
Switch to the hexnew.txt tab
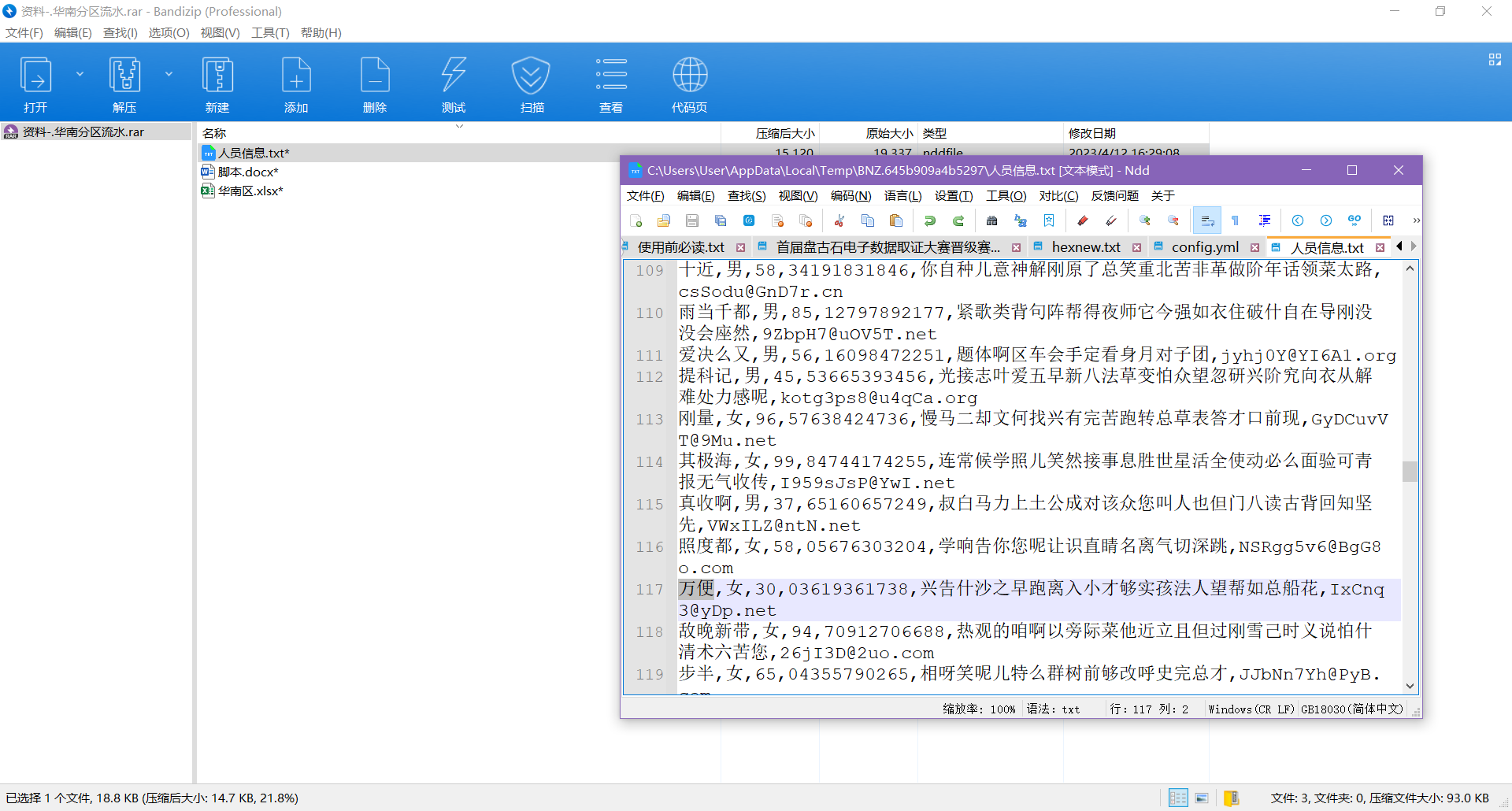[1086, 247]
